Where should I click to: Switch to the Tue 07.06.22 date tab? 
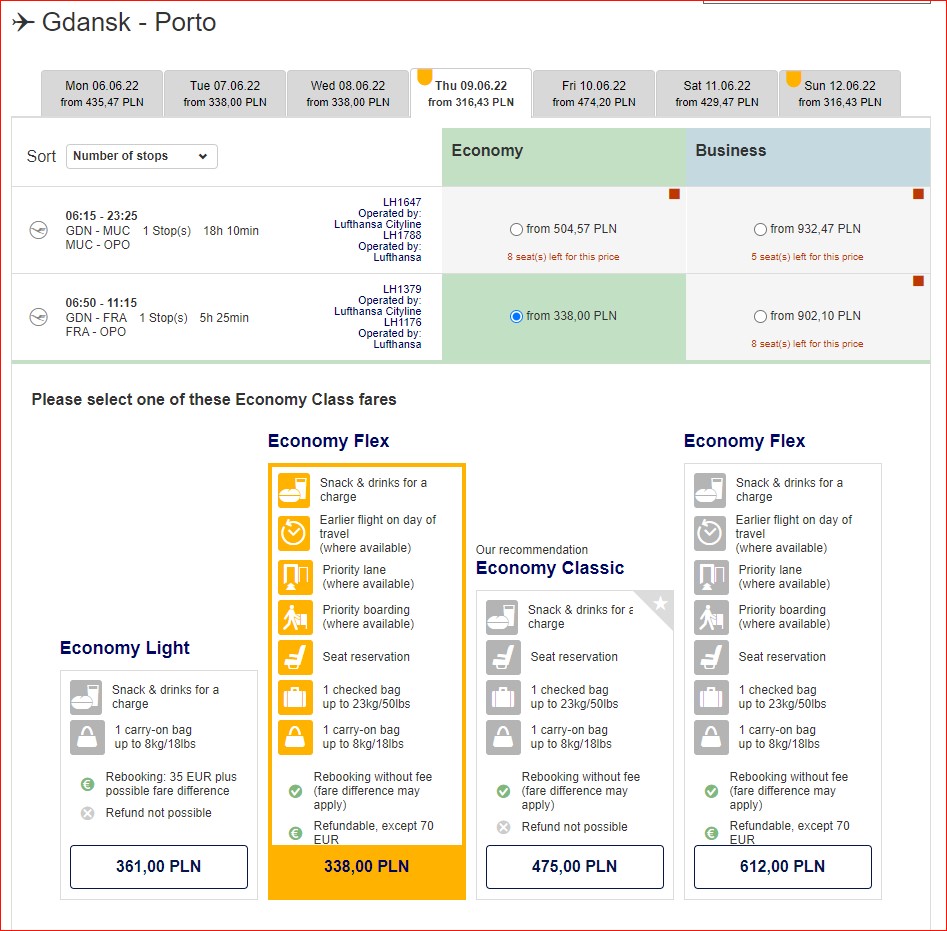[x=225, y=94]
